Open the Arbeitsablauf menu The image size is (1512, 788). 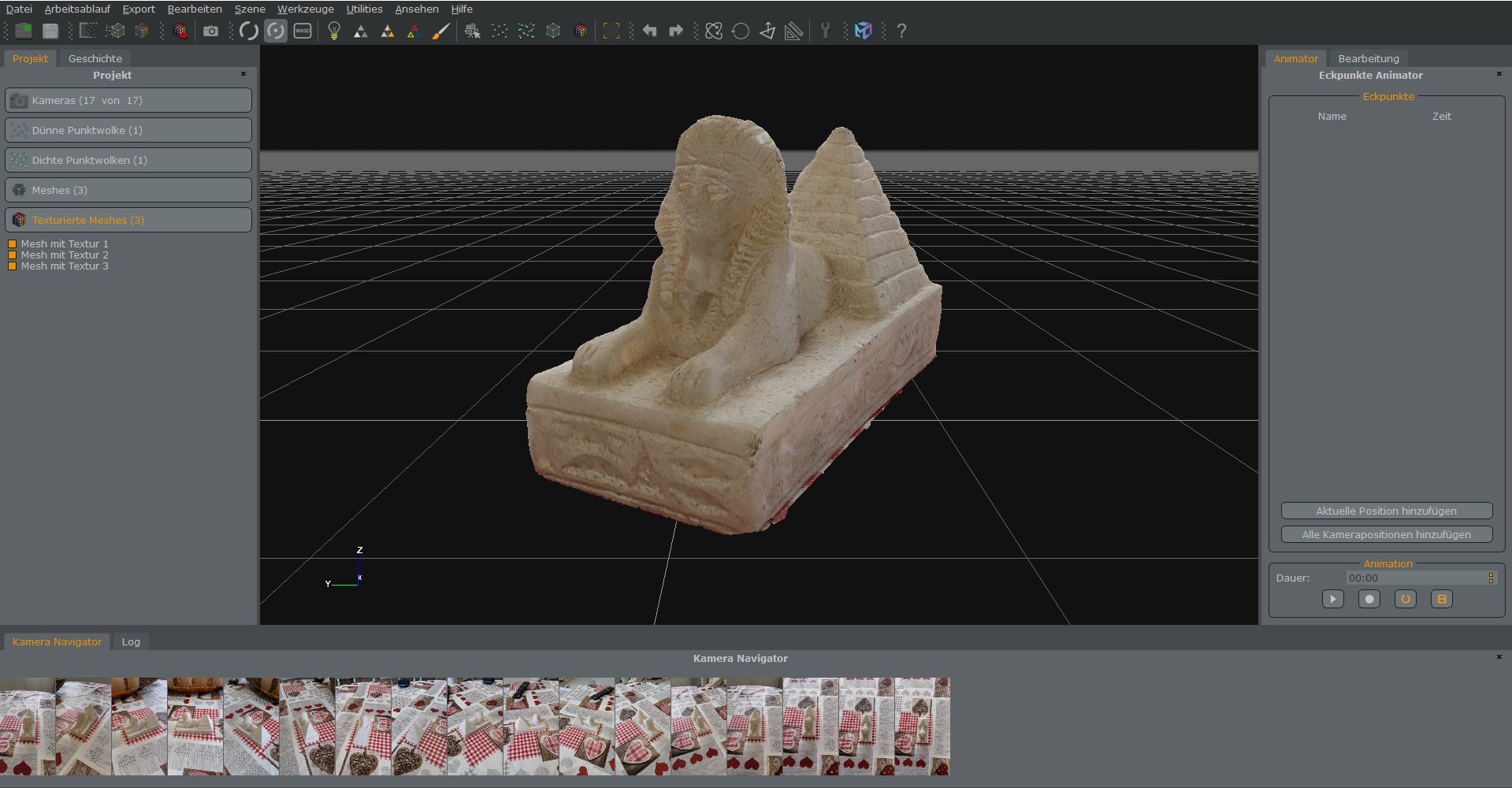click(77, 9)
